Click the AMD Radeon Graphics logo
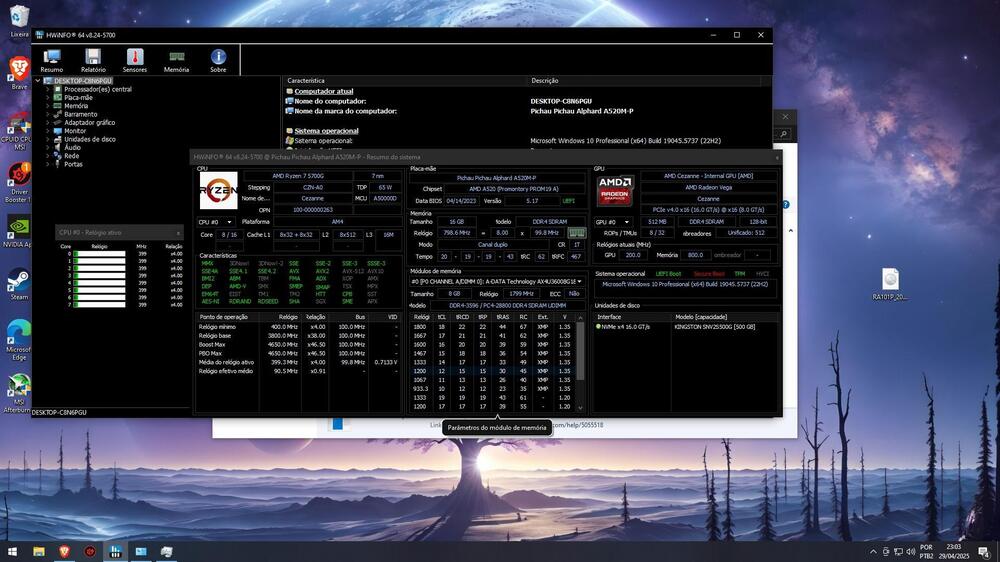The width and height of the screenshot is (1000, 562). [615, 190]
